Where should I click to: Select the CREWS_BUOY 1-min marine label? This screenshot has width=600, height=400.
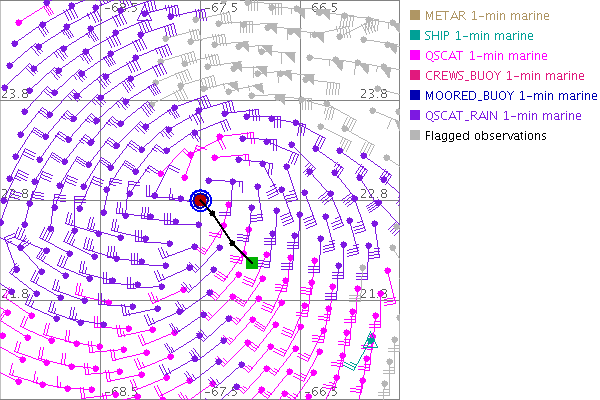pos(505,76)
